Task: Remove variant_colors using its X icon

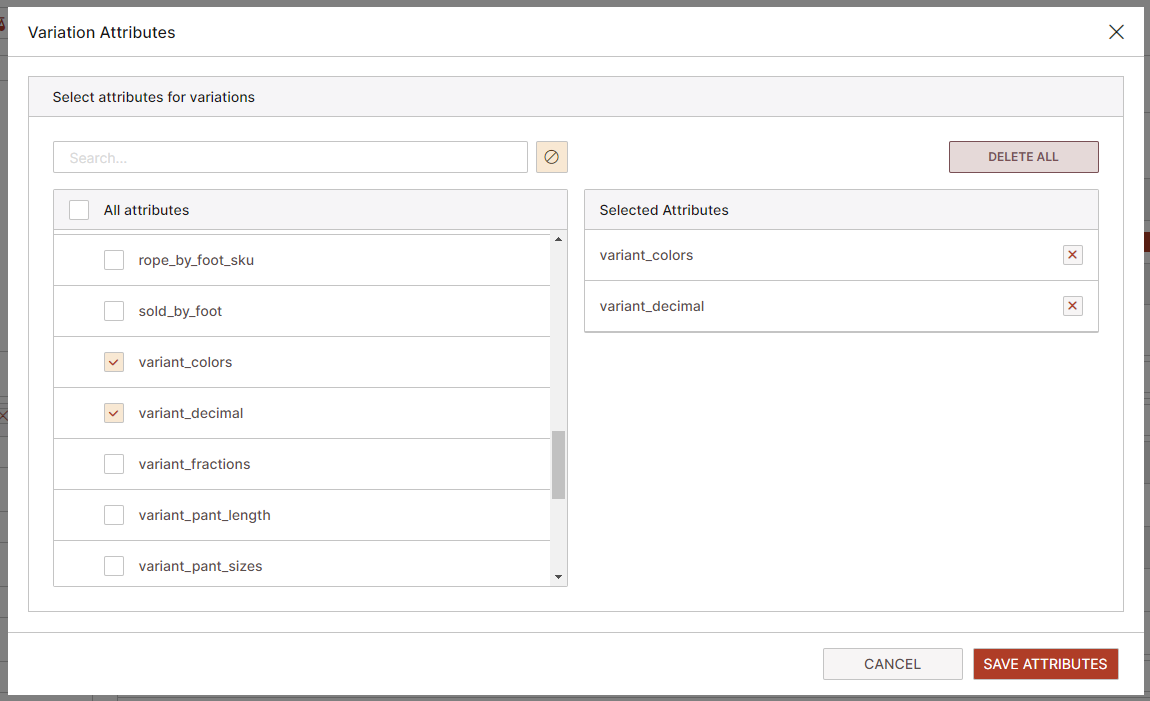Action: [x=1072, y=255]
